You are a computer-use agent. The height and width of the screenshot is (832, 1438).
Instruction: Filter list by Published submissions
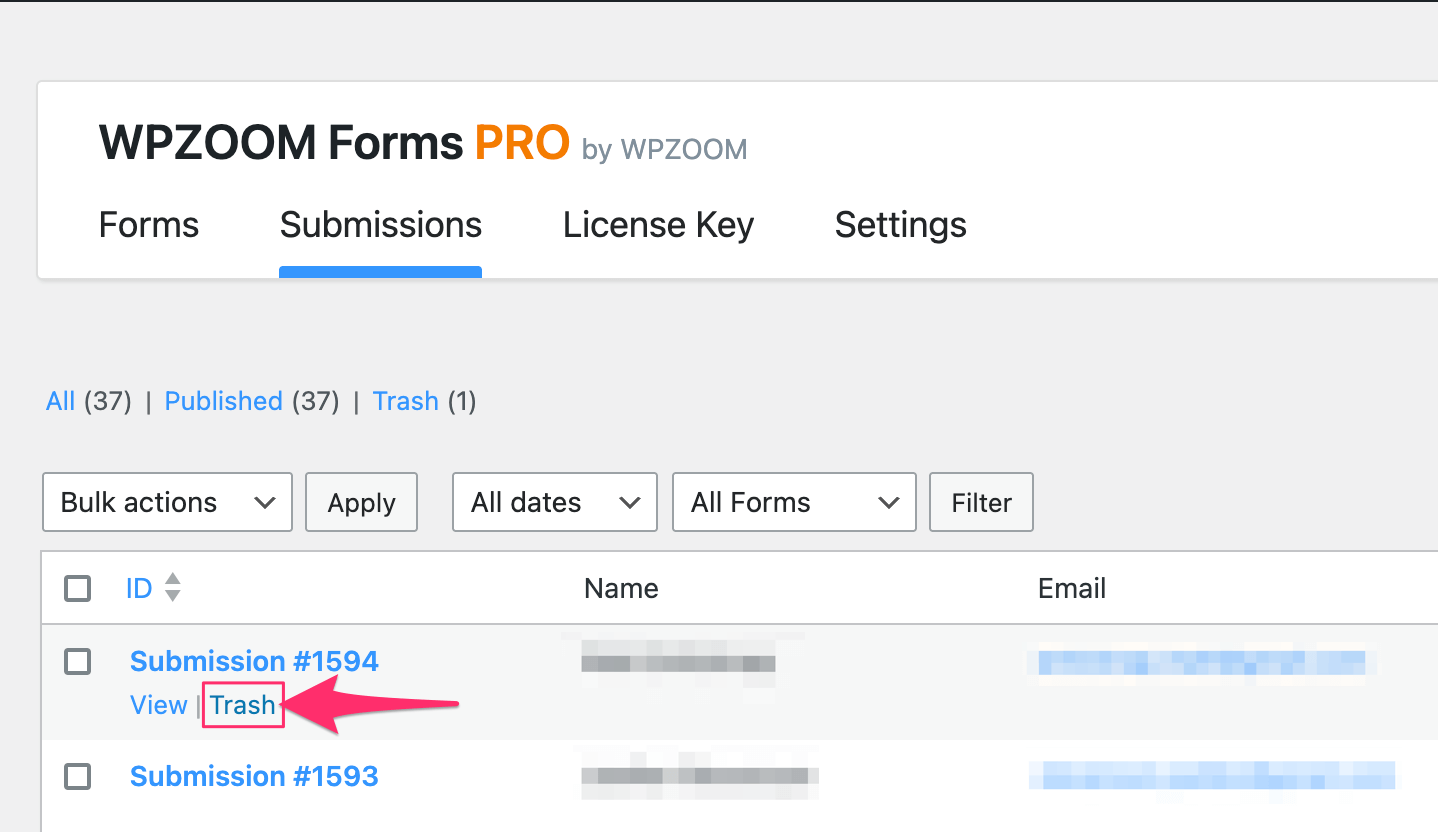pos(223,401)
